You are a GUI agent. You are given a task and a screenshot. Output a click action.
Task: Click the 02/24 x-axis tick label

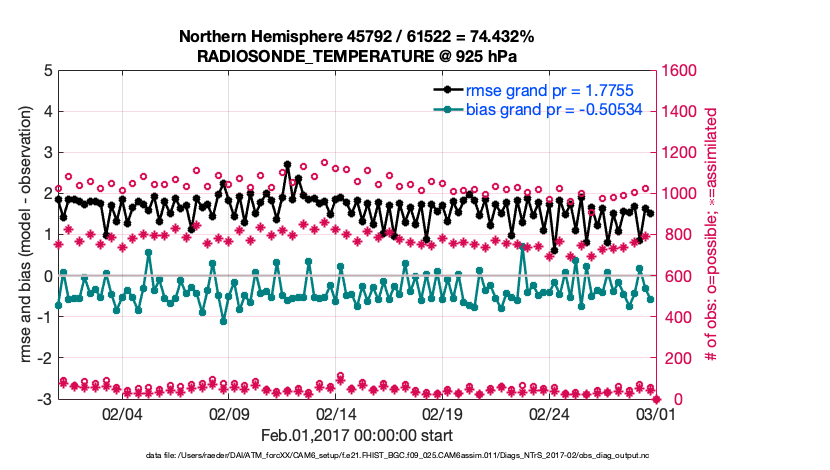pyautogui.click(x=548, y=414)
